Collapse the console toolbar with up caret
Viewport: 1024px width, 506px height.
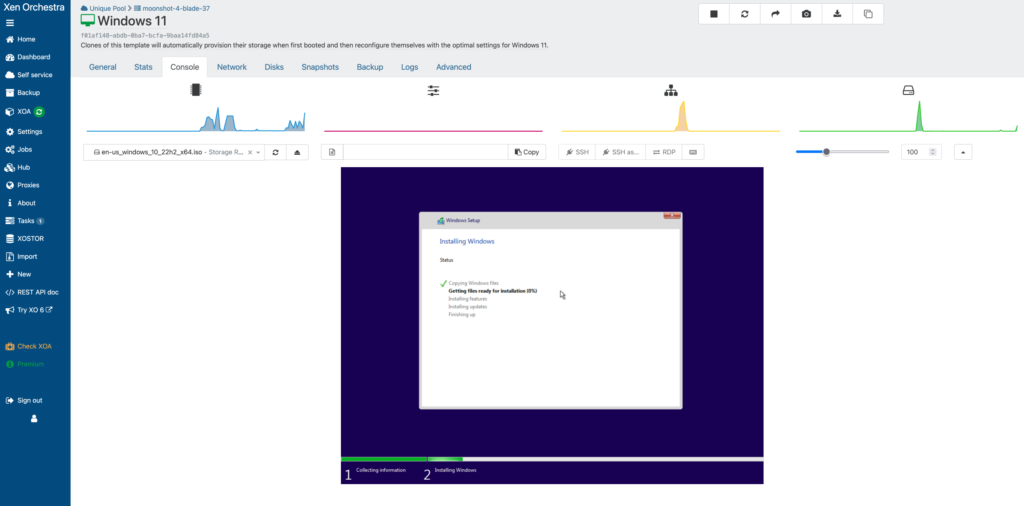coord(962,152)
